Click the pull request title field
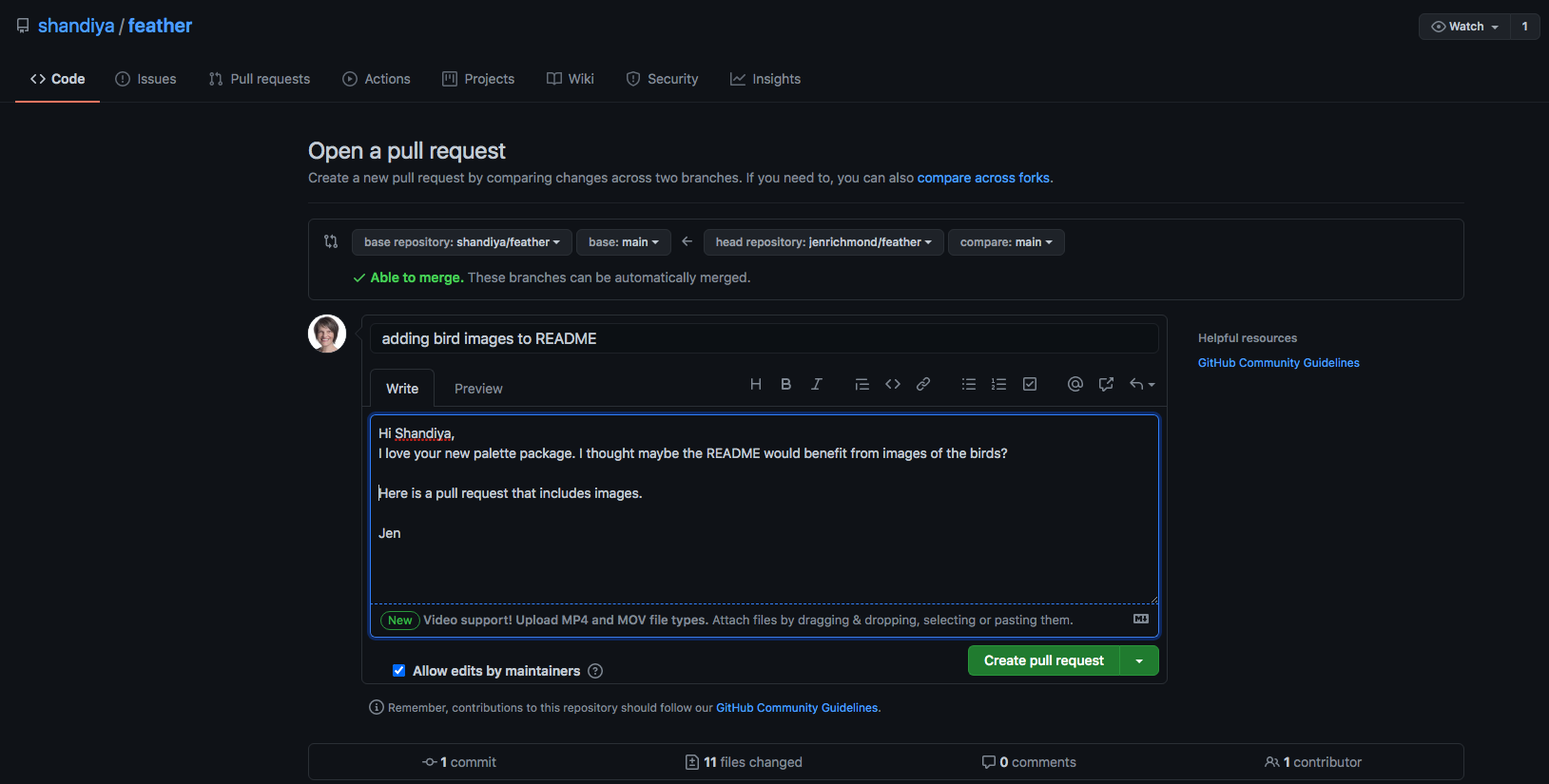The height and width of the screenshot is (784, 1549). (x=765, y=338)
